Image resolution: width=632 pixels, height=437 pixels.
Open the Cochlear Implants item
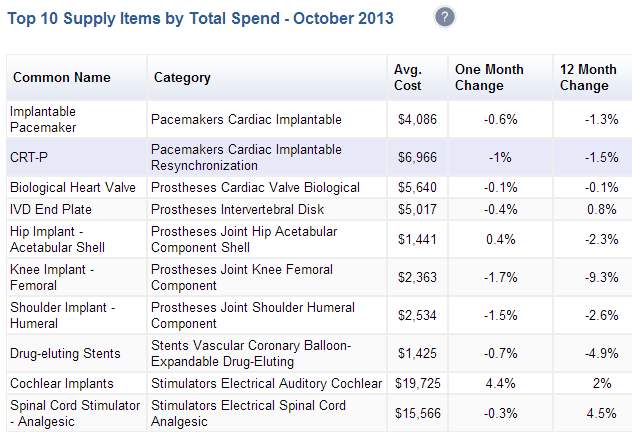tap(61, 384)
